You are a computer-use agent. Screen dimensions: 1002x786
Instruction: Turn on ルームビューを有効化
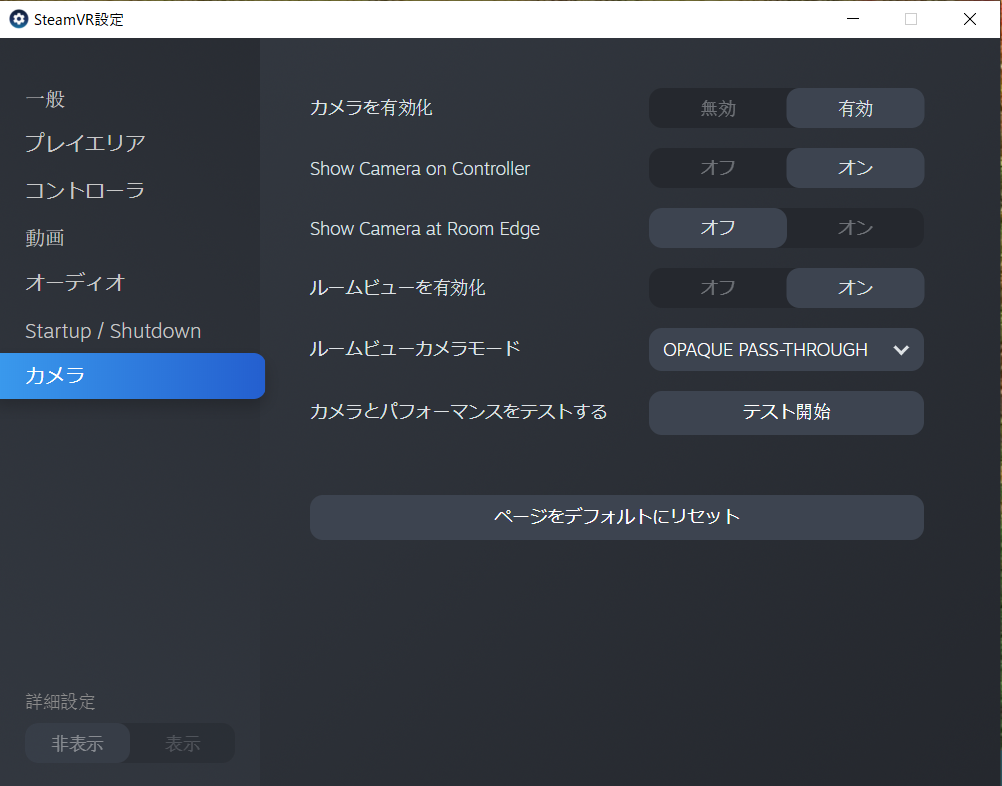[855, 288]
